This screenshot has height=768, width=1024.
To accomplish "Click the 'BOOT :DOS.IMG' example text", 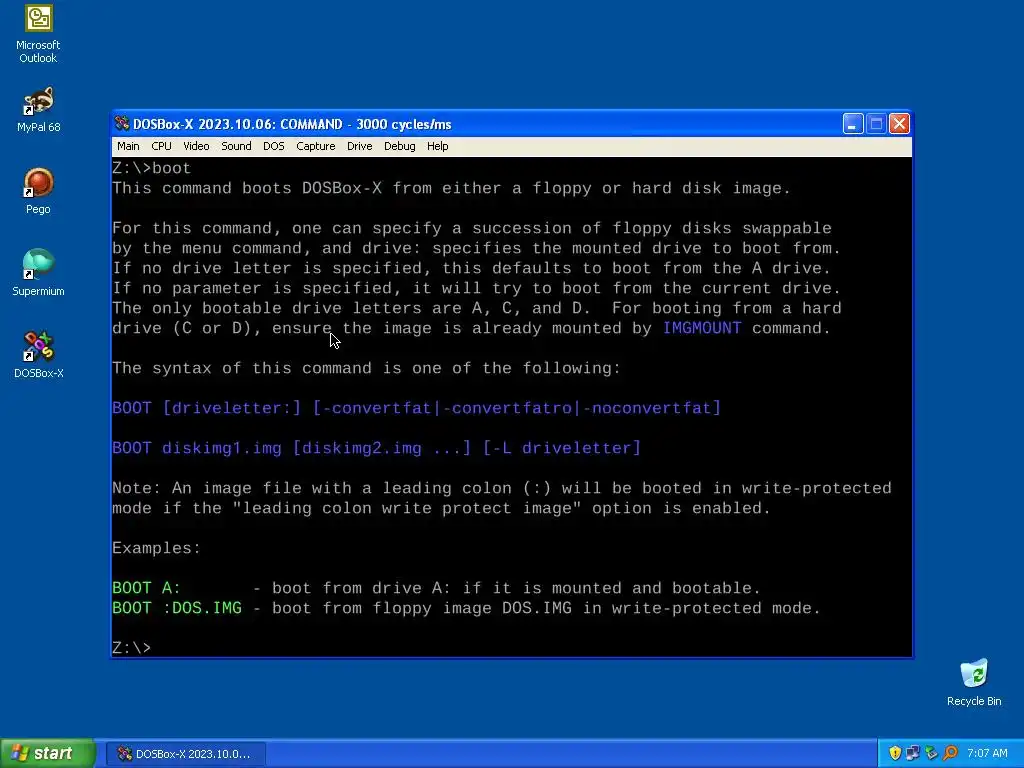I will tap(177, 608).
